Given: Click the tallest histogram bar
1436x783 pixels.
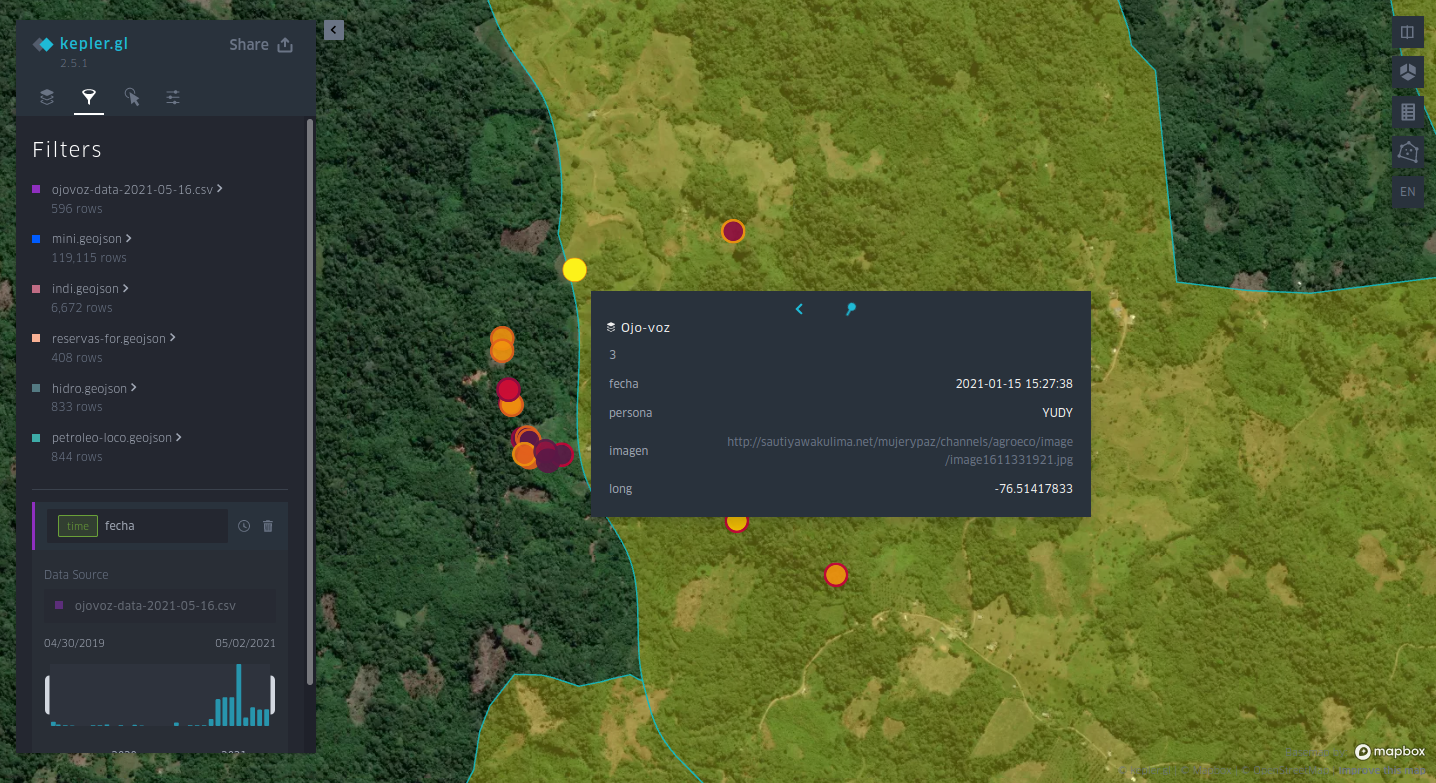Looking at the screenshot, I should [x=238, y=695].
